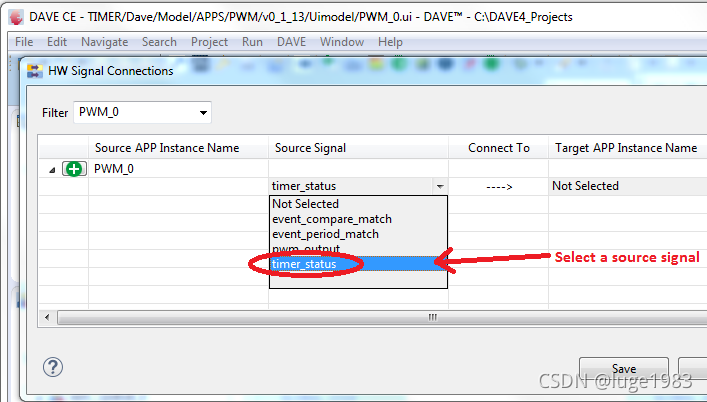
Task: Click the Connect To column header
Action: click(x=499, y=148)
